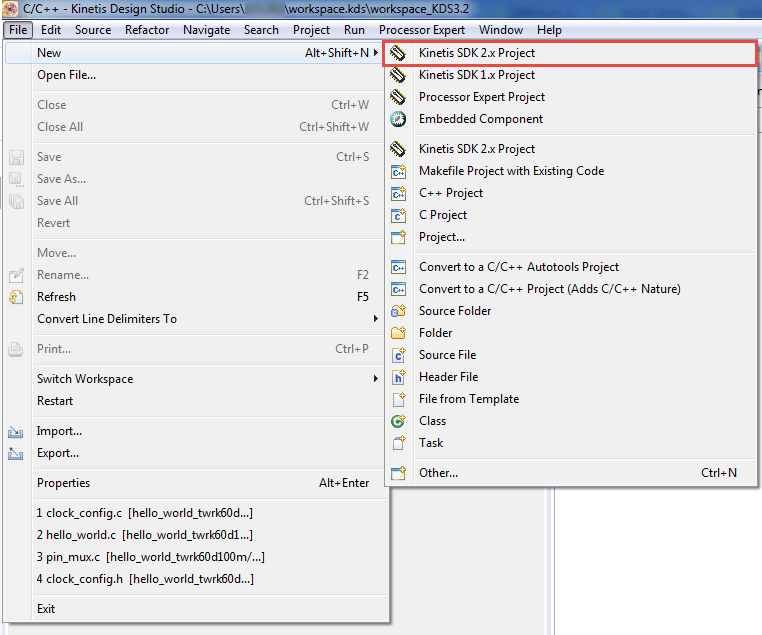Screen dimensions: 762x635
Task: Click the Refresh icon in the File menu
Action: (16, 297)
